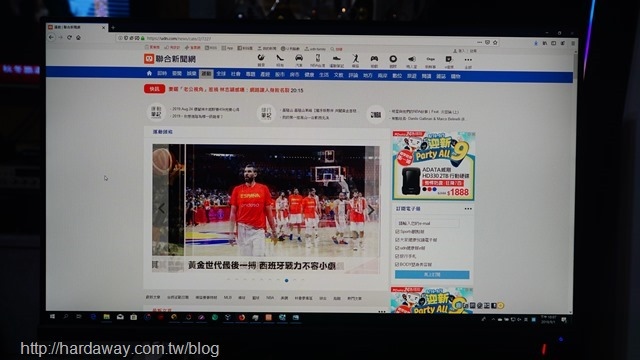Select the 娛樂 nav tab
This screenshot has height=360, width=640.
pyautogui.click(x=191, y=73)
